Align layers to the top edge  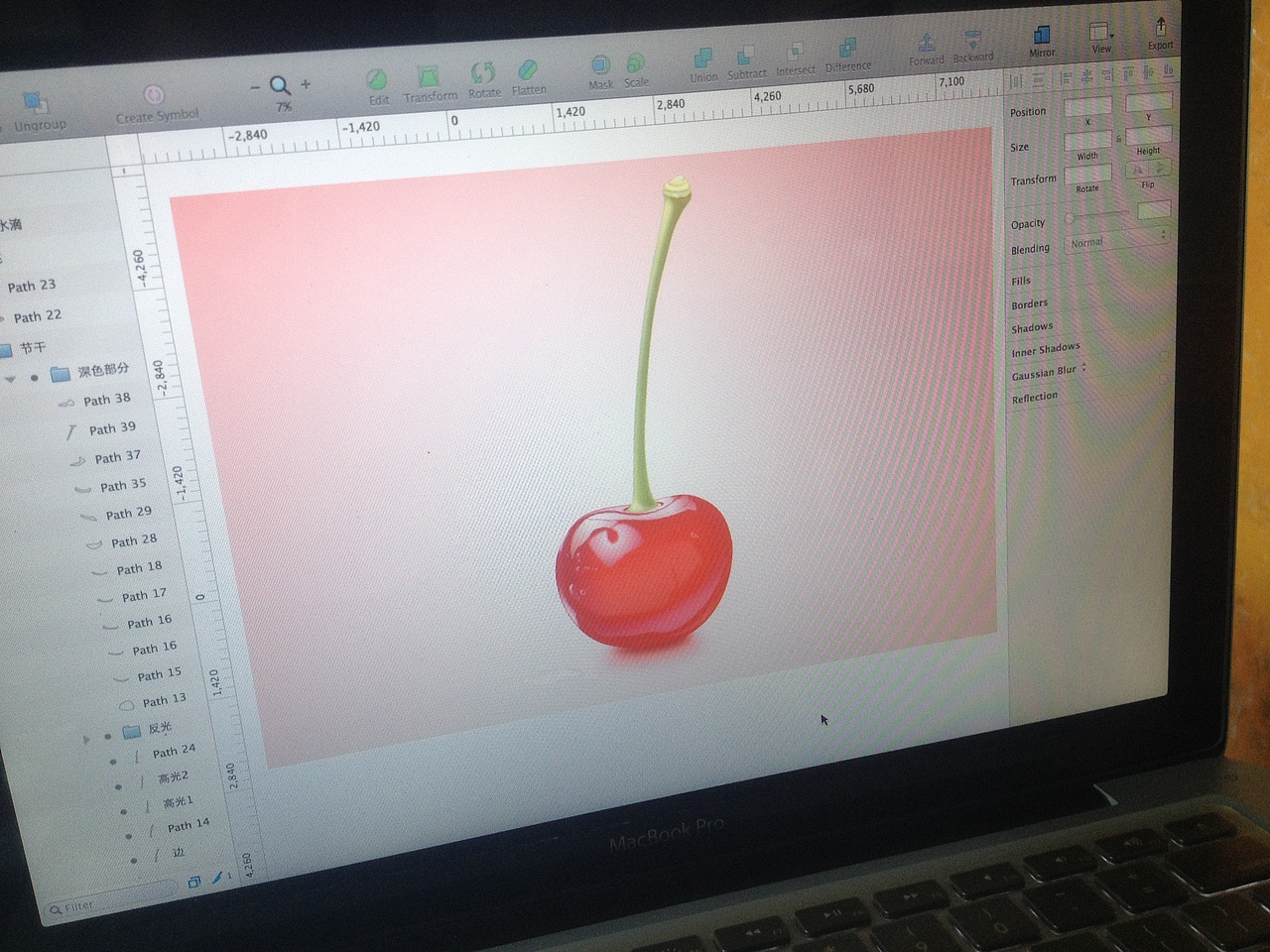(x=1128, y=72)
